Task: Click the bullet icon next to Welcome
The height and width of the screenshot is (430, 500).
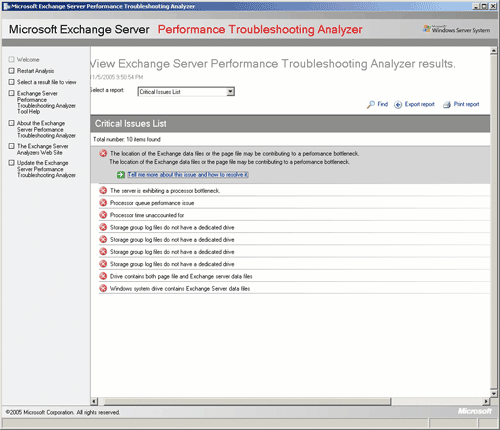Action: (x=12, y=59)
